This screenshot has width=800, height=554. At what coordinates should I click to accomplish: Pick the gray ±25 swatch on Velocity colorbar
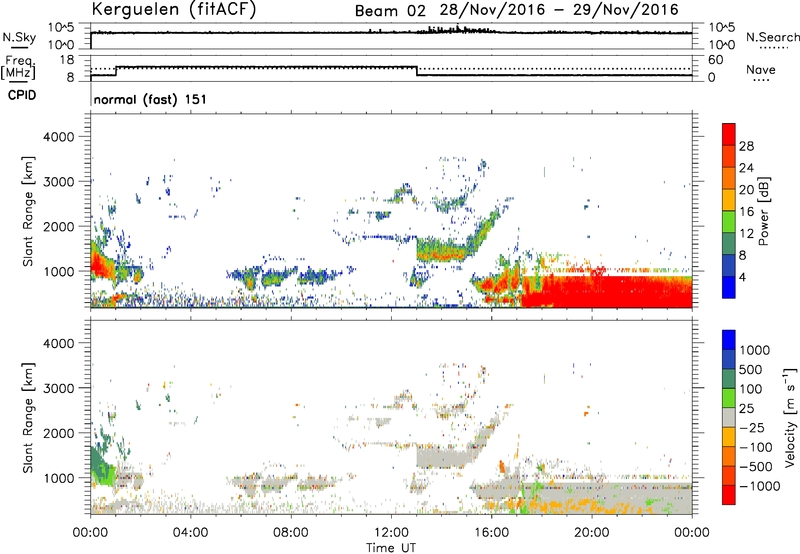tap(729, 418)
